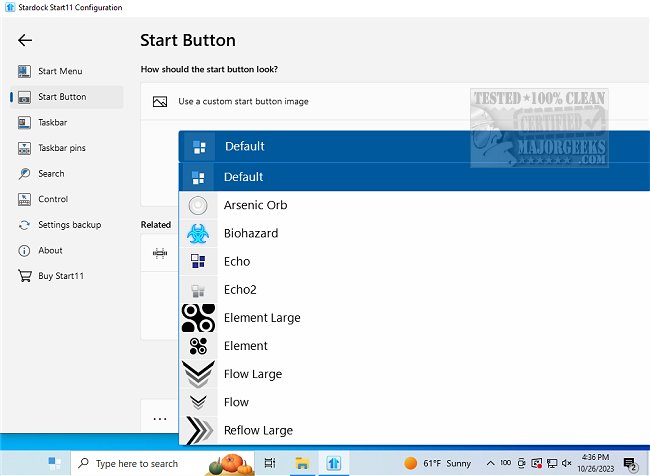Click the custom image picture icon
This screenshot has height=476, width=650.
[x=160, y=102]
